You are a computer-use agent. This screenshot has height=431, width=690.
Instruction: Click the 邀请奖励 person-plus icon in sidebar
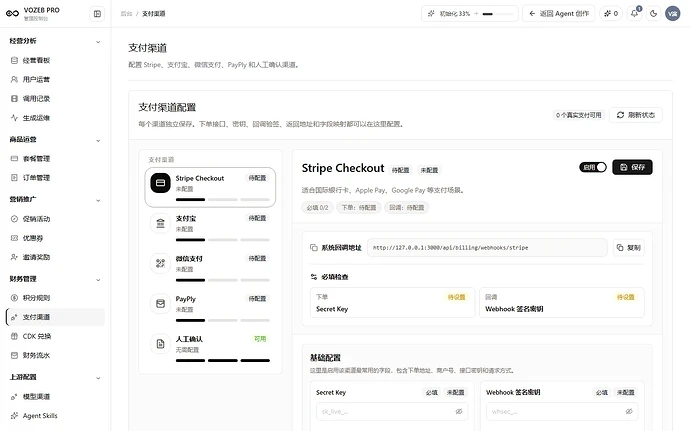coord(14,257)
